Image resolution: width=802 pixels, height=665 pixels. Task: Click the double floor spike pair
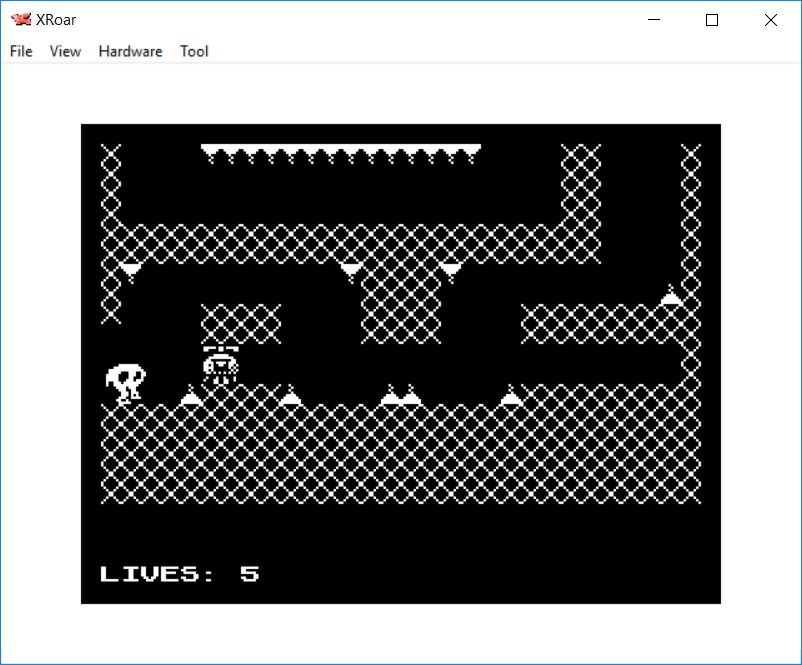coord(400,396)
